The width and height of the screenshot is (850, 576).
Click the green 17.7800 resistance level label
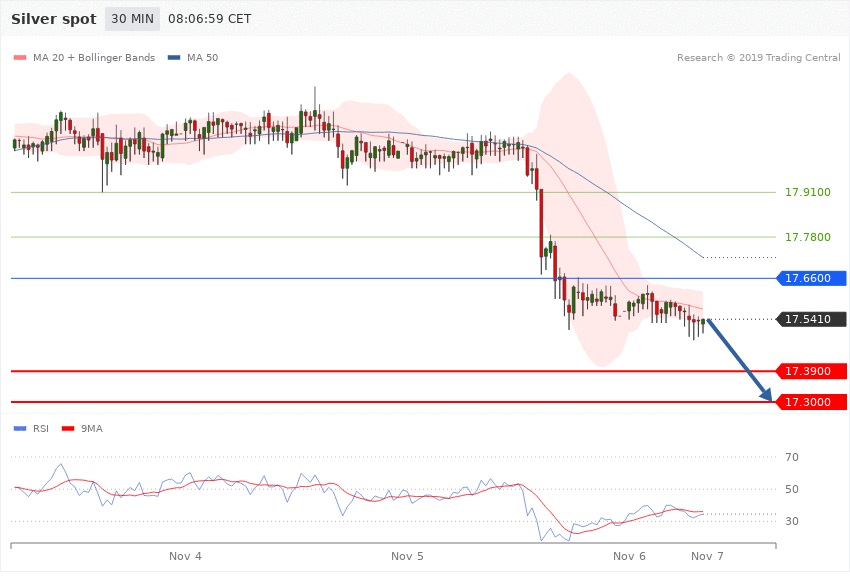coord(807,237)
